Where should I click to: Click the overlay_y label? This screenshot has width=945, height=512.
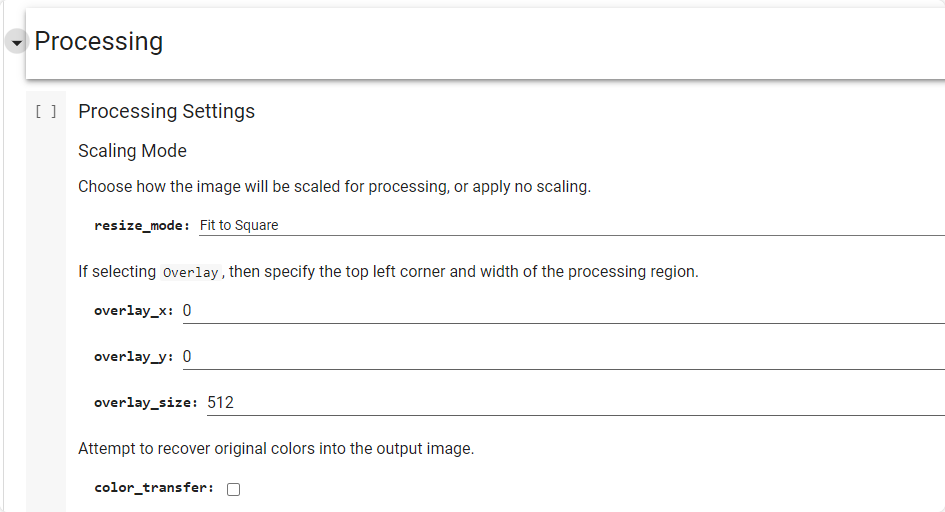(x=133, y=357)
